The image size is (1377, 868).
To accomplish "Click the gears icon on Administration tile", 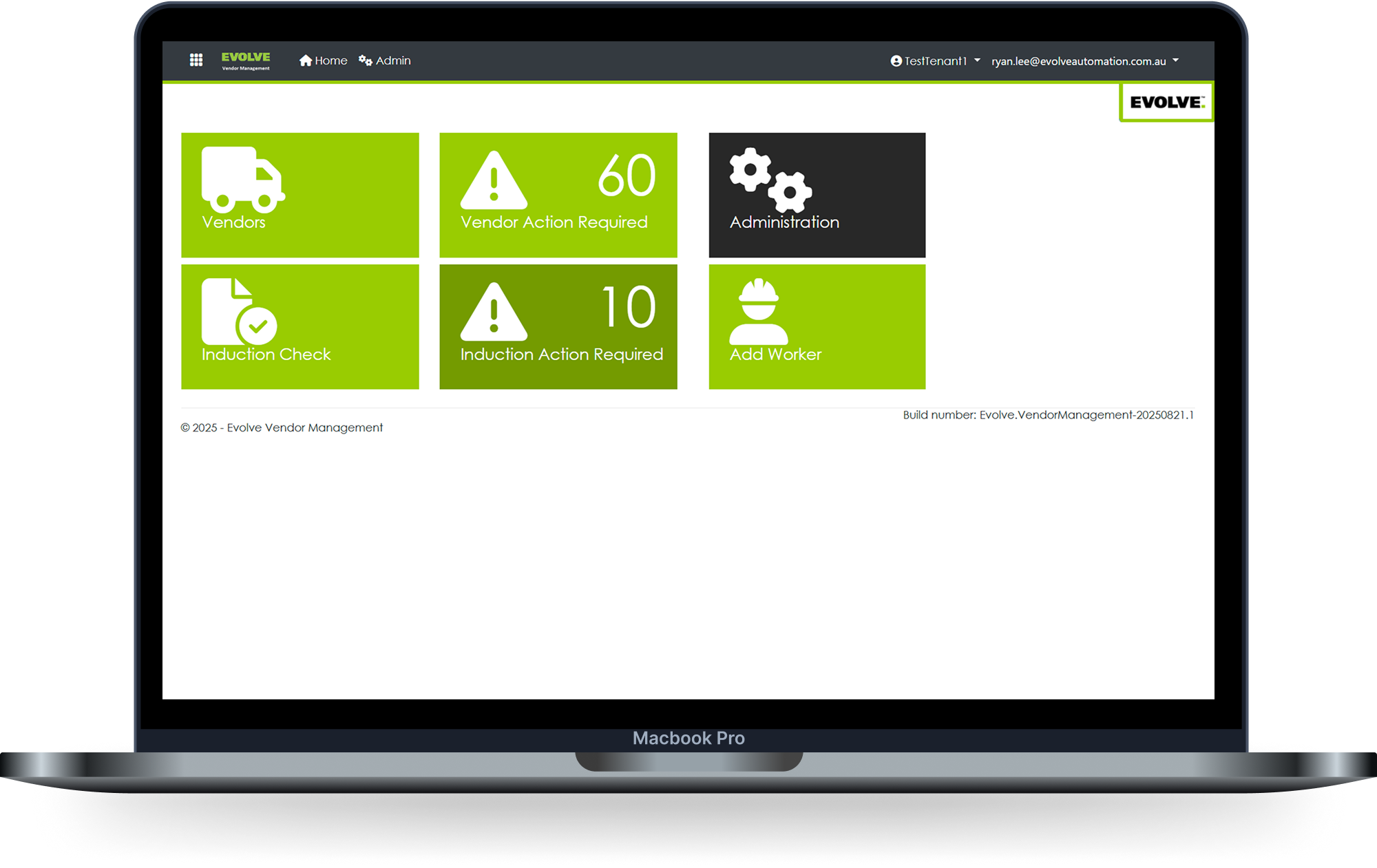I will pos(770,180).
